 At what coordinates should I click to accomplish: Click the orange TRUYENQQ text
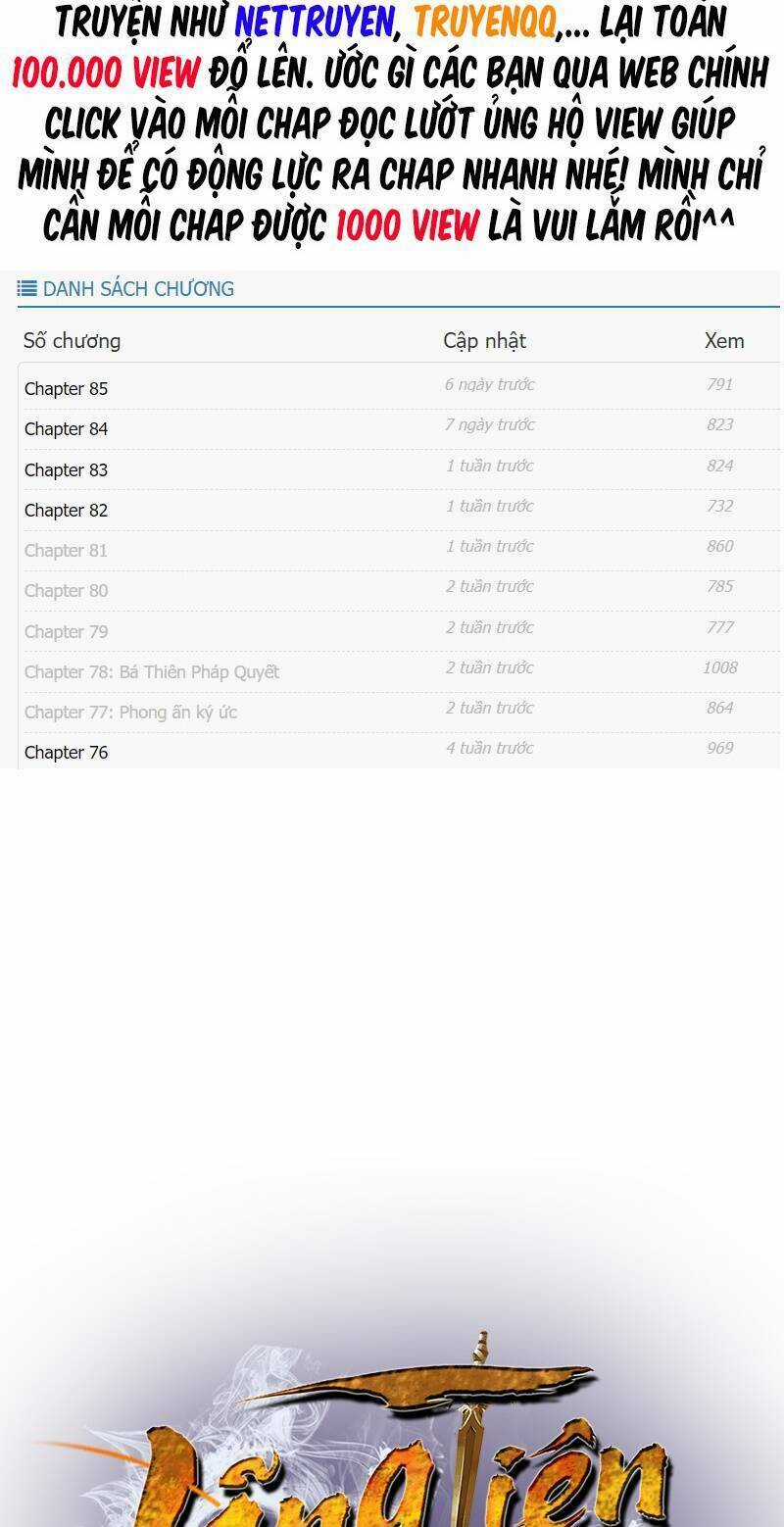coord(484,22)
